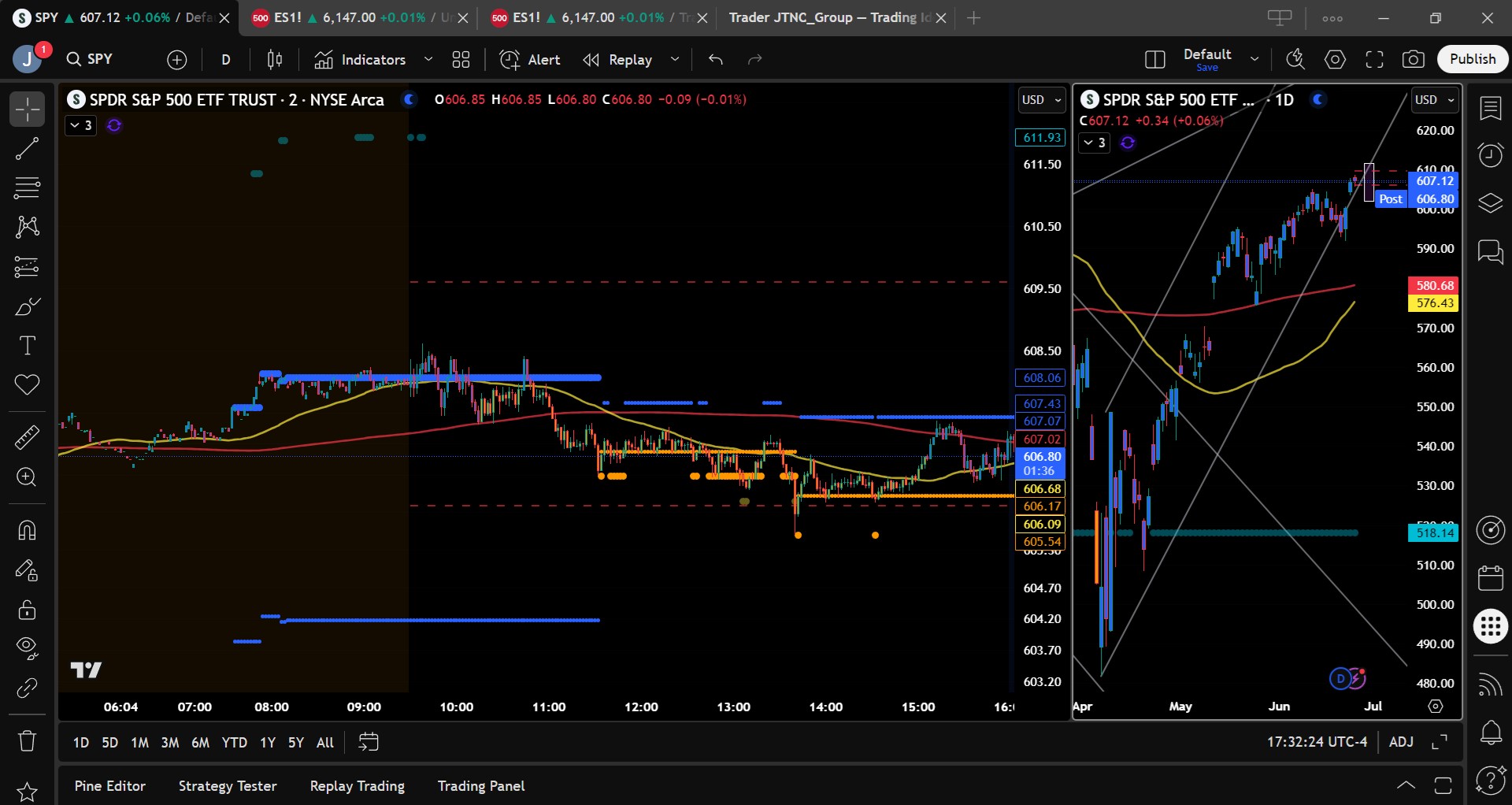The height and width of the screenshot is (805, 1512).
Task: Maximize the bottom panel
Action: (1443, 785)
